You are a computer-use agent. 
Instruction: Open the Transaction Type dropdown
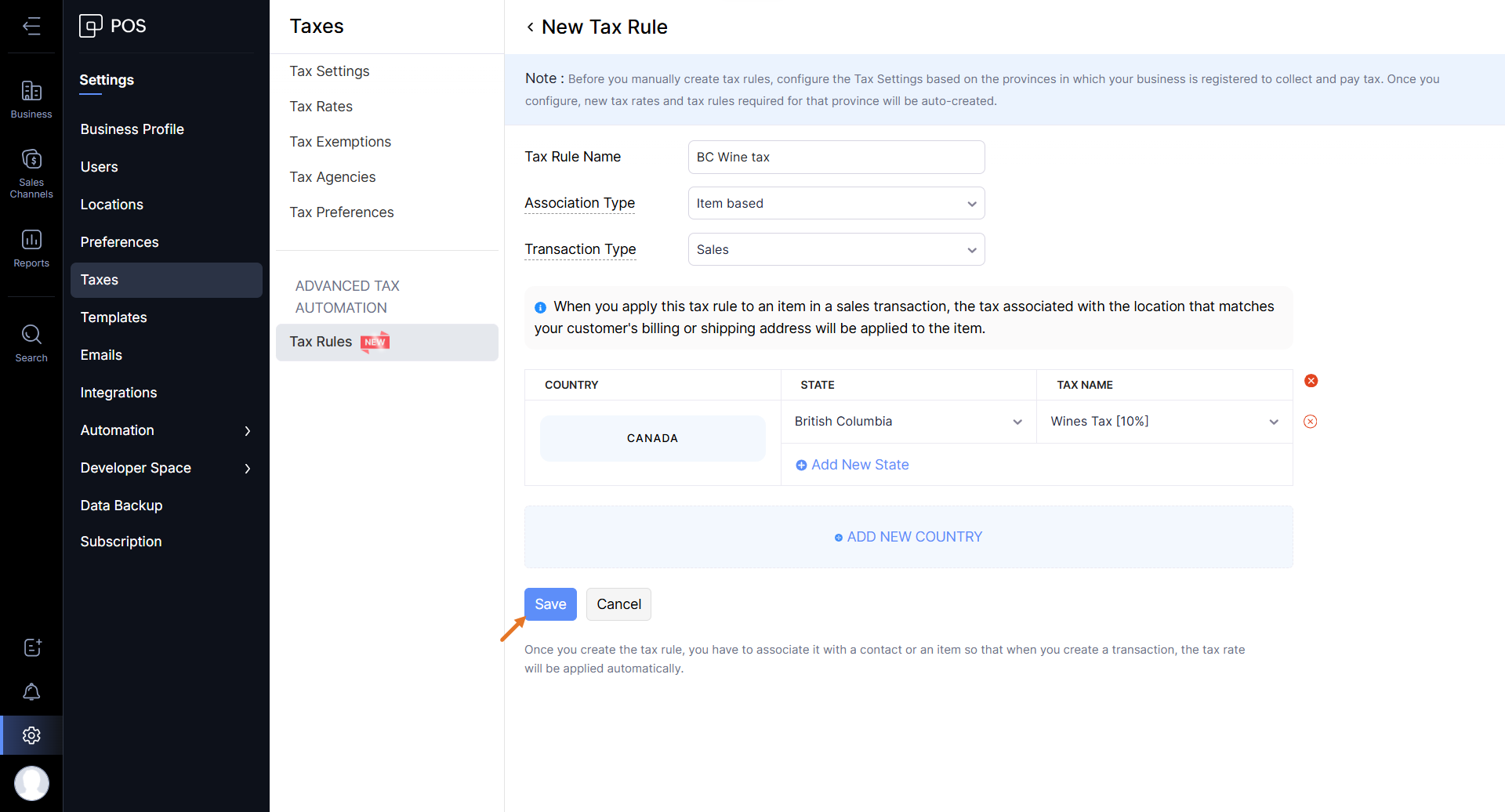coord(836,250)
